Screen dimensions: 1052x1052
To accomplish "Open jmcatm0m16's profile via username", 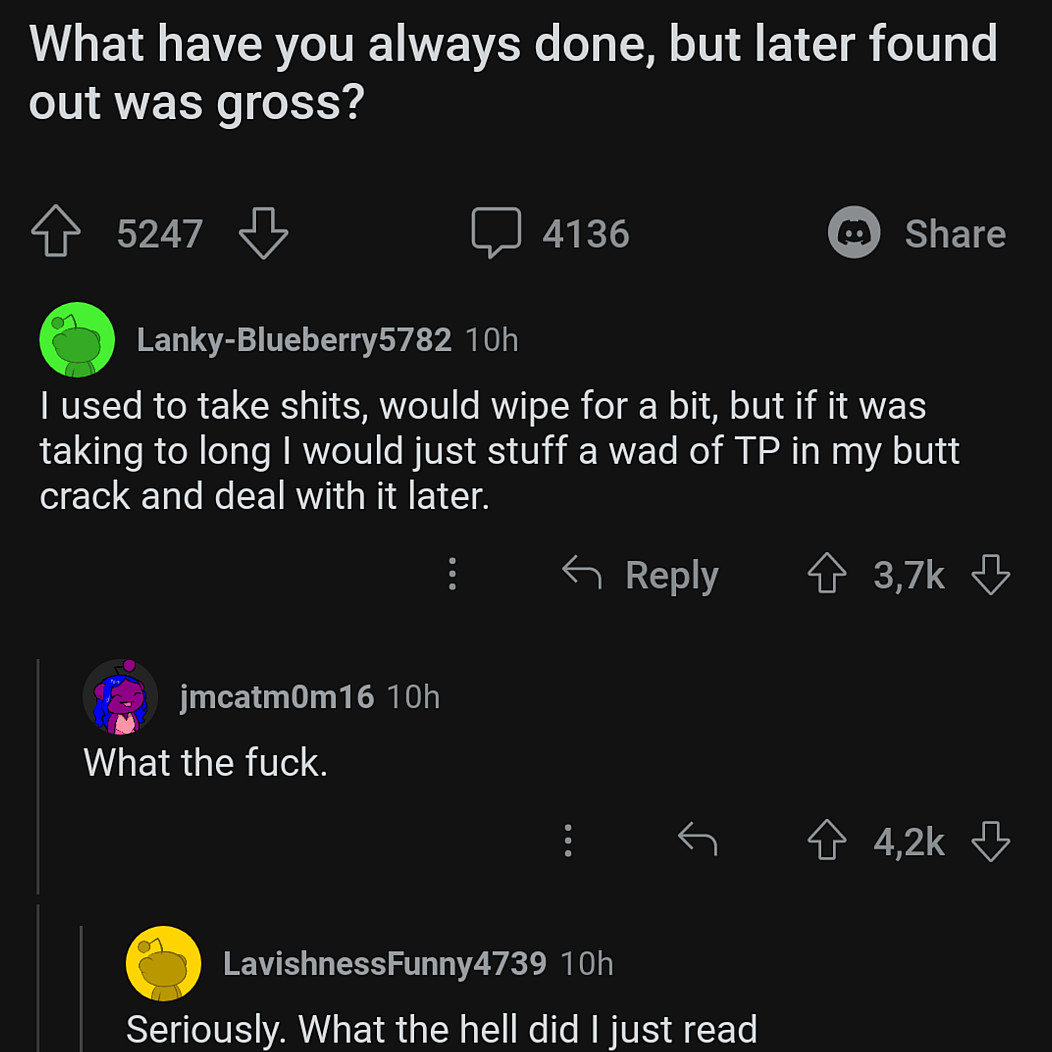I will (x=276, y=696).
